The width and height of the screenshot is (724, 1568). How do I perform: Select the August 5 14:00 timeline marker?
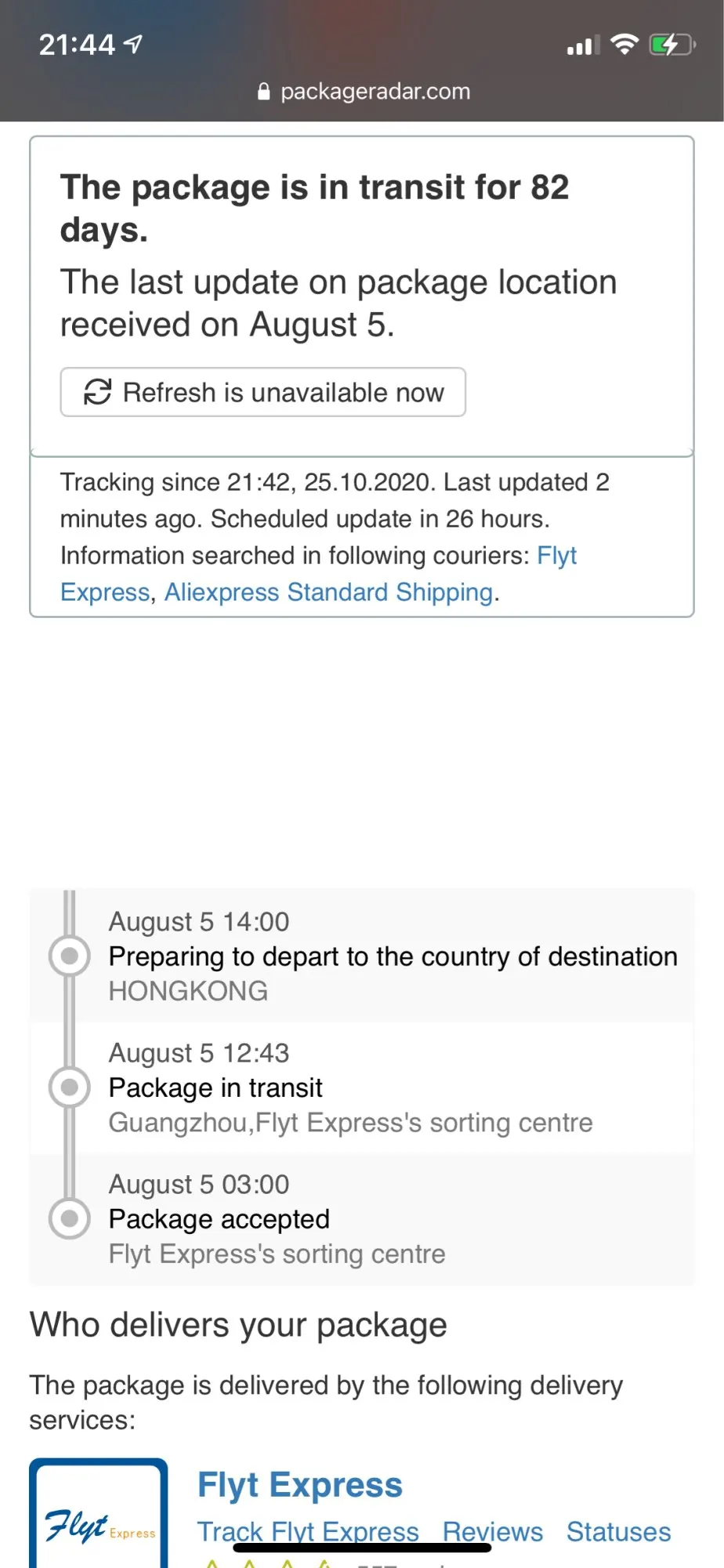coord(70,956)
